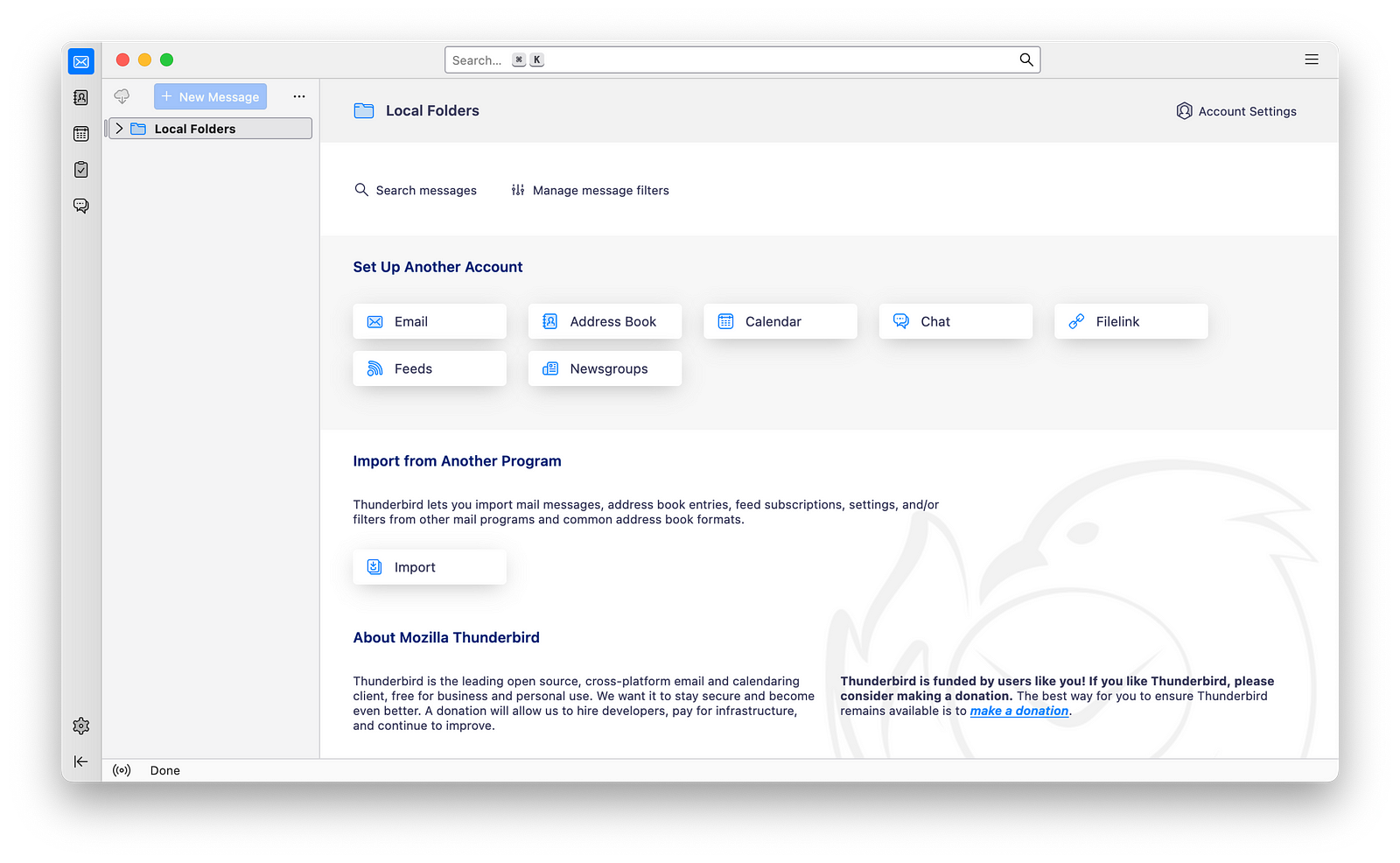1400x863 pixels.
Task: Set up a new Email account
Action: (430, 321)
